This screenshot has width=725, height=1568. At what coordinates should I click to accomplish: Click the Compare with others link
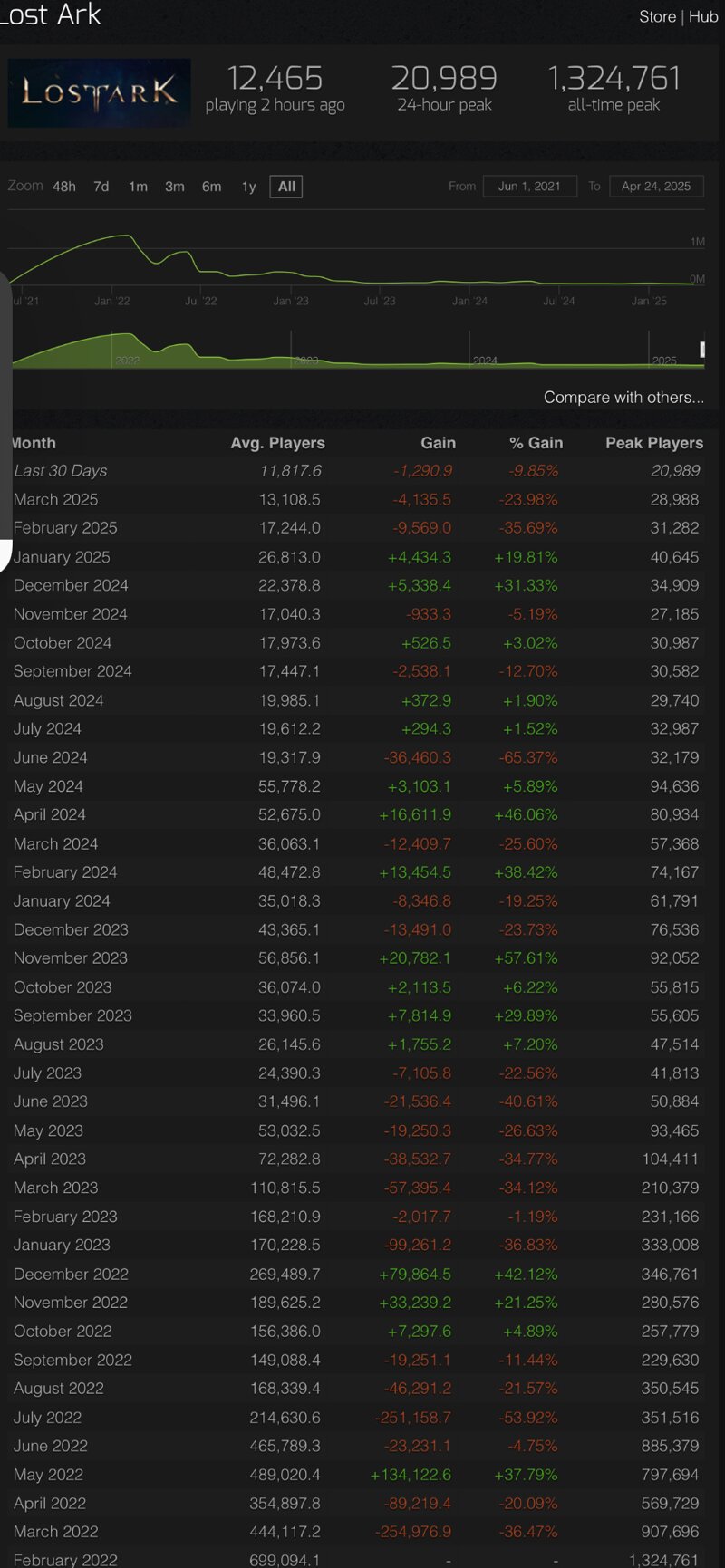point(623,398)
